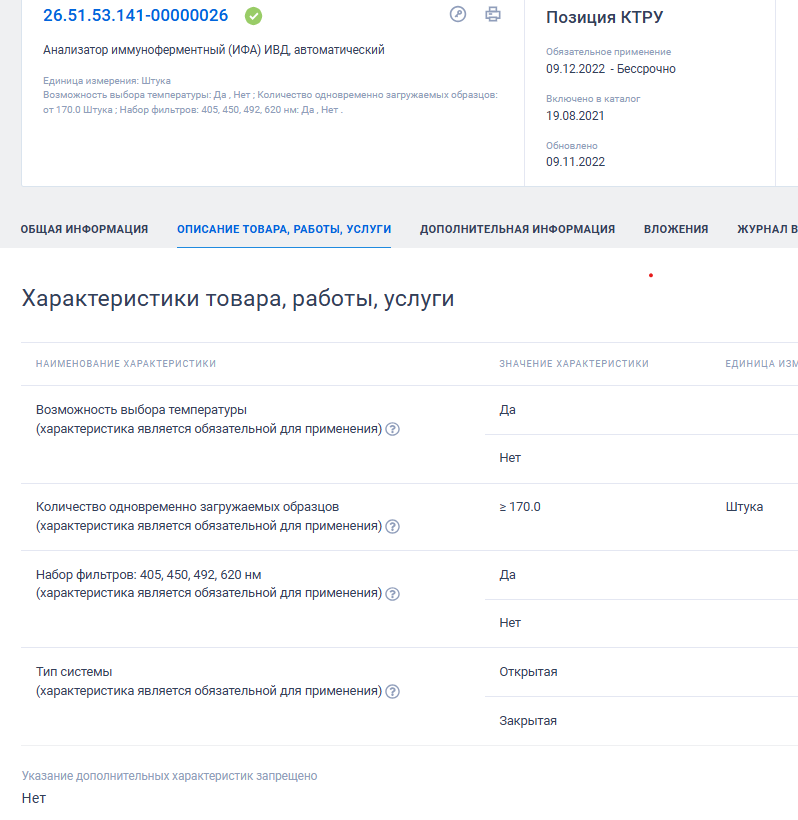This screenshot has height=820, width=798.
Task: Open help icon for Тип системы row
Action: pos(392,692)
